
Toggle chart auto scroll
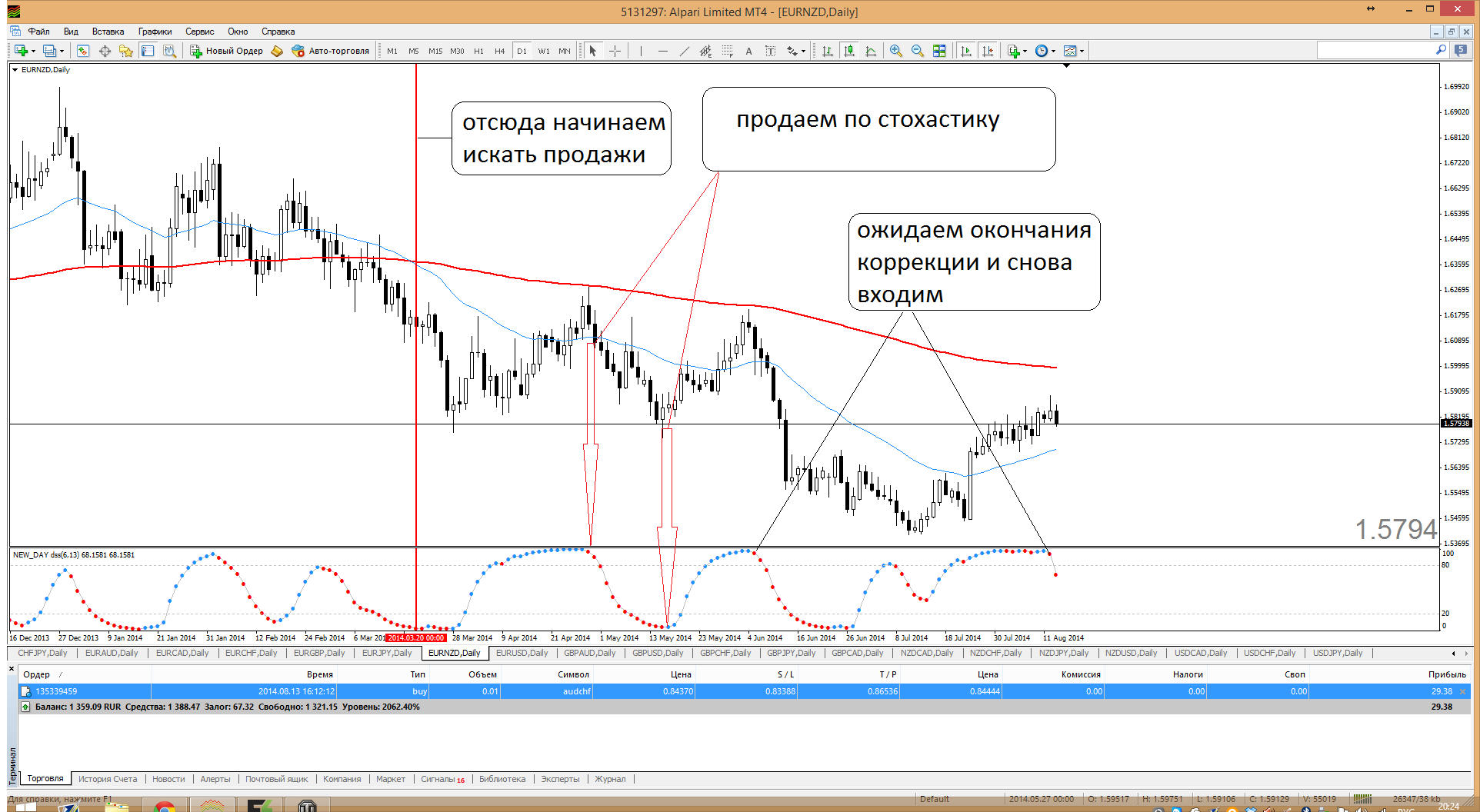(966, 51)
